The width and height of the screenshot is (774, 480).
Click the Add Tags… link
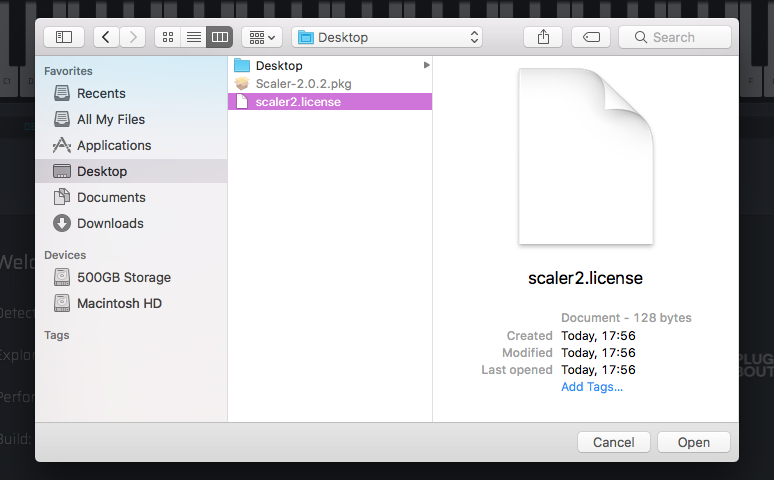(x=592, y=387)
